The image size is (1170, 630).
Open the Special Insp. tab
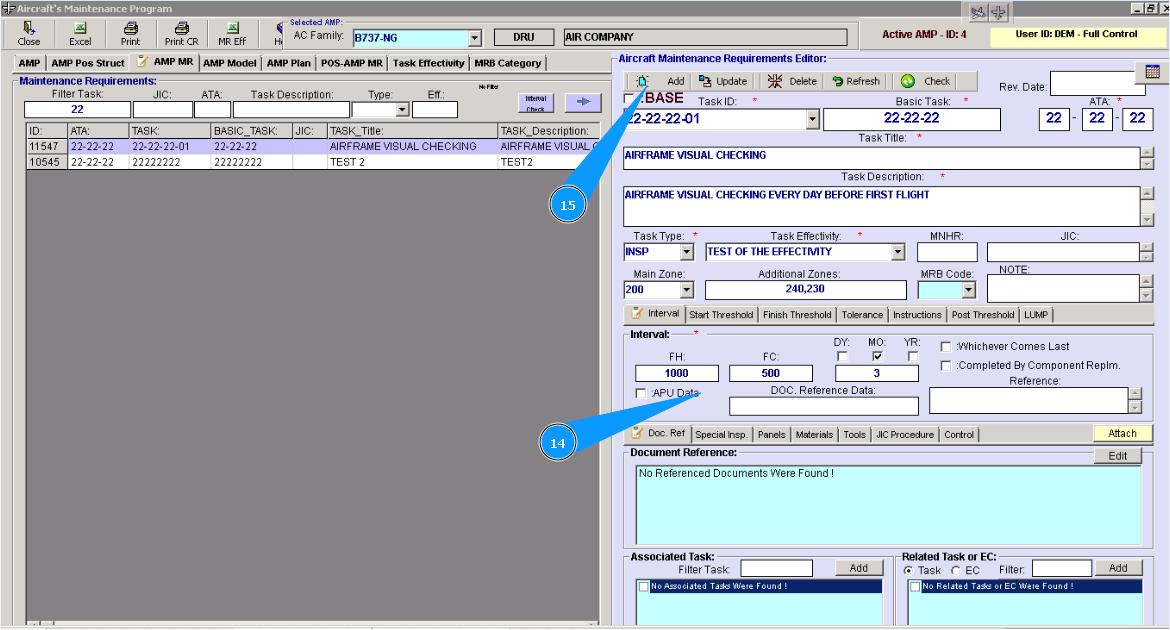pos(721,434)
